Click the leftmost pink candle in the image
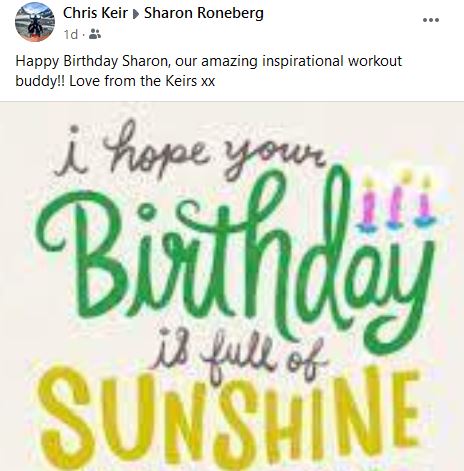Image resolution: width=464 pixels, height=471 pixels. coord(368,206)
